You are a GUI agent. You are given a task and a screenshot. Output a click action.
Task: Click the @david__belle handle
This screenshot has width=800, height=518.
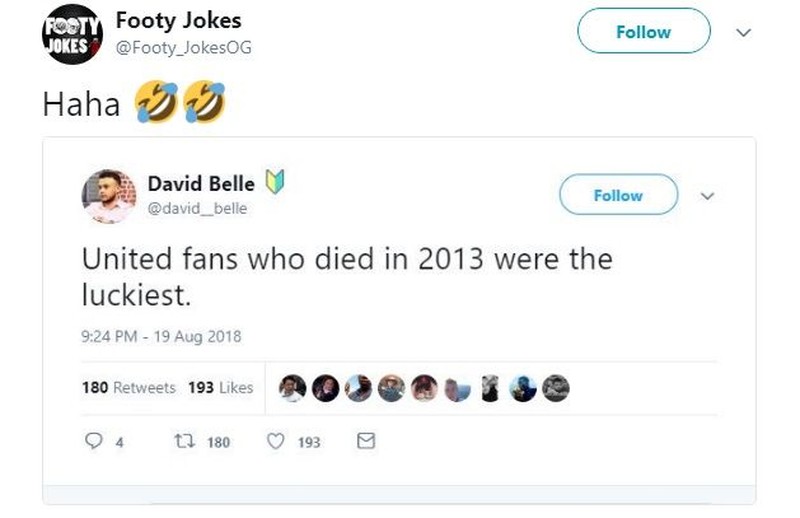197,208
